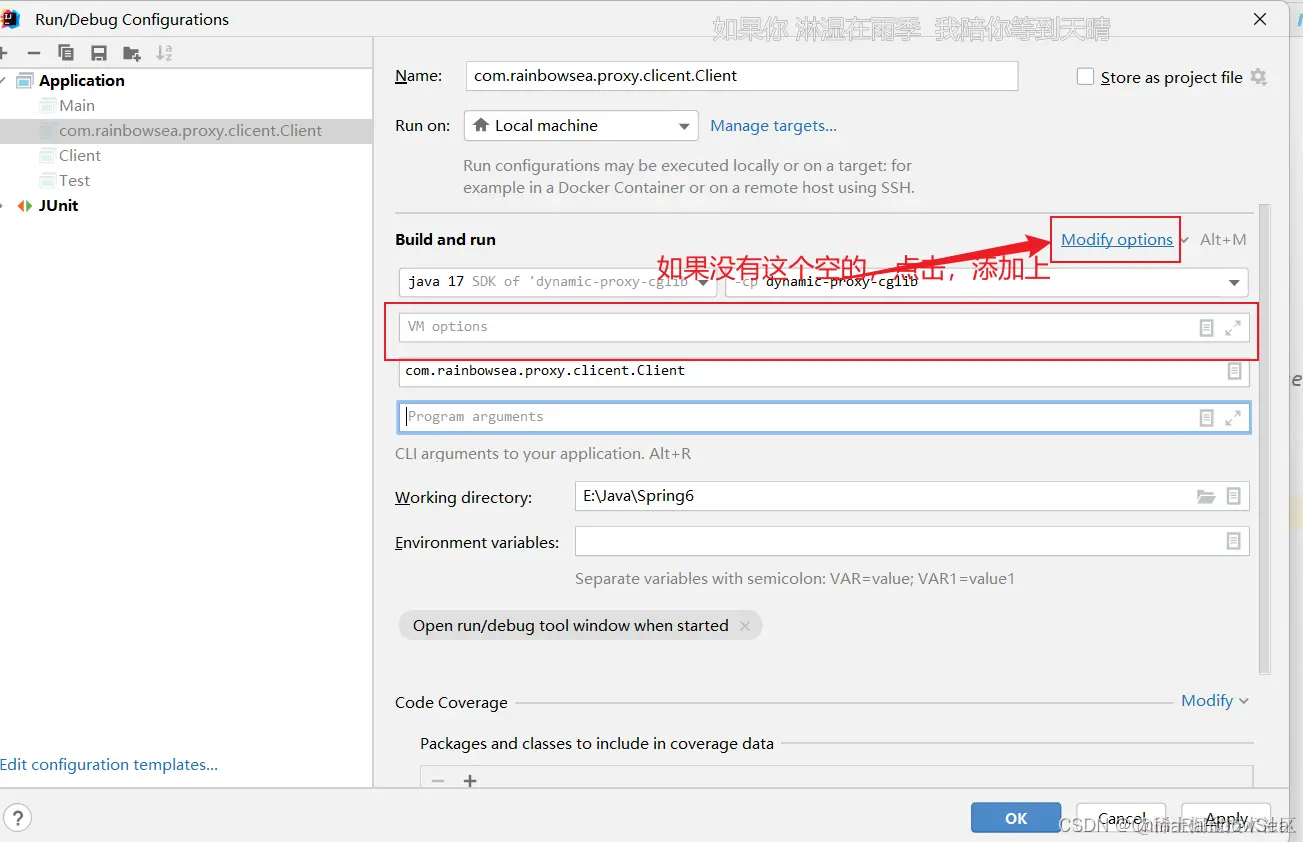Insert macros icon in Working directory field
The height and width of the screenshot is (842, 1303).
point(1234,496)
